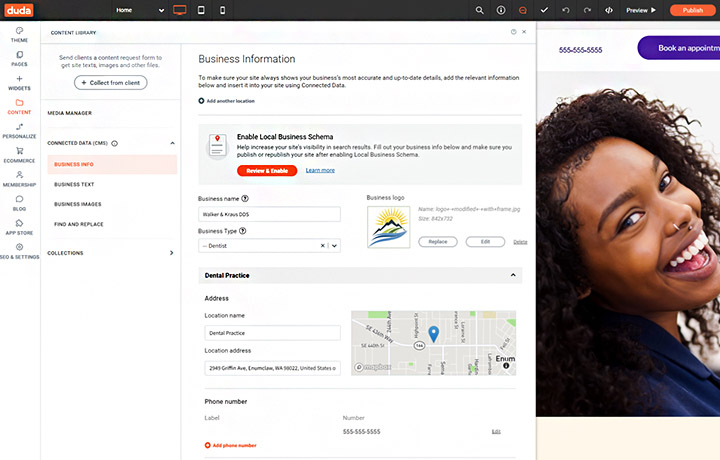Open Widgets sidebar panel

(x=19, y=83)
